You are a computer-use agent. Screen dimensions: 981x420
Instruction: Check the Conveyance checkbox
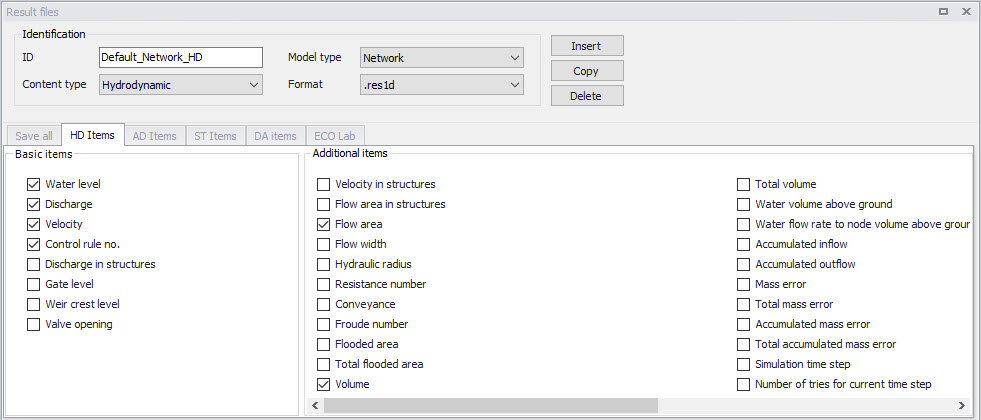323,304
